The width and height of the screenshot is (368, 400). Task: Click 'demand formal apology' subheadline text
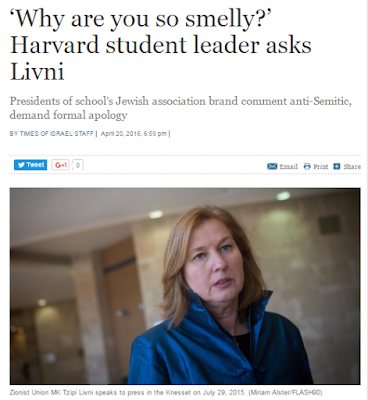click(68, 115)
